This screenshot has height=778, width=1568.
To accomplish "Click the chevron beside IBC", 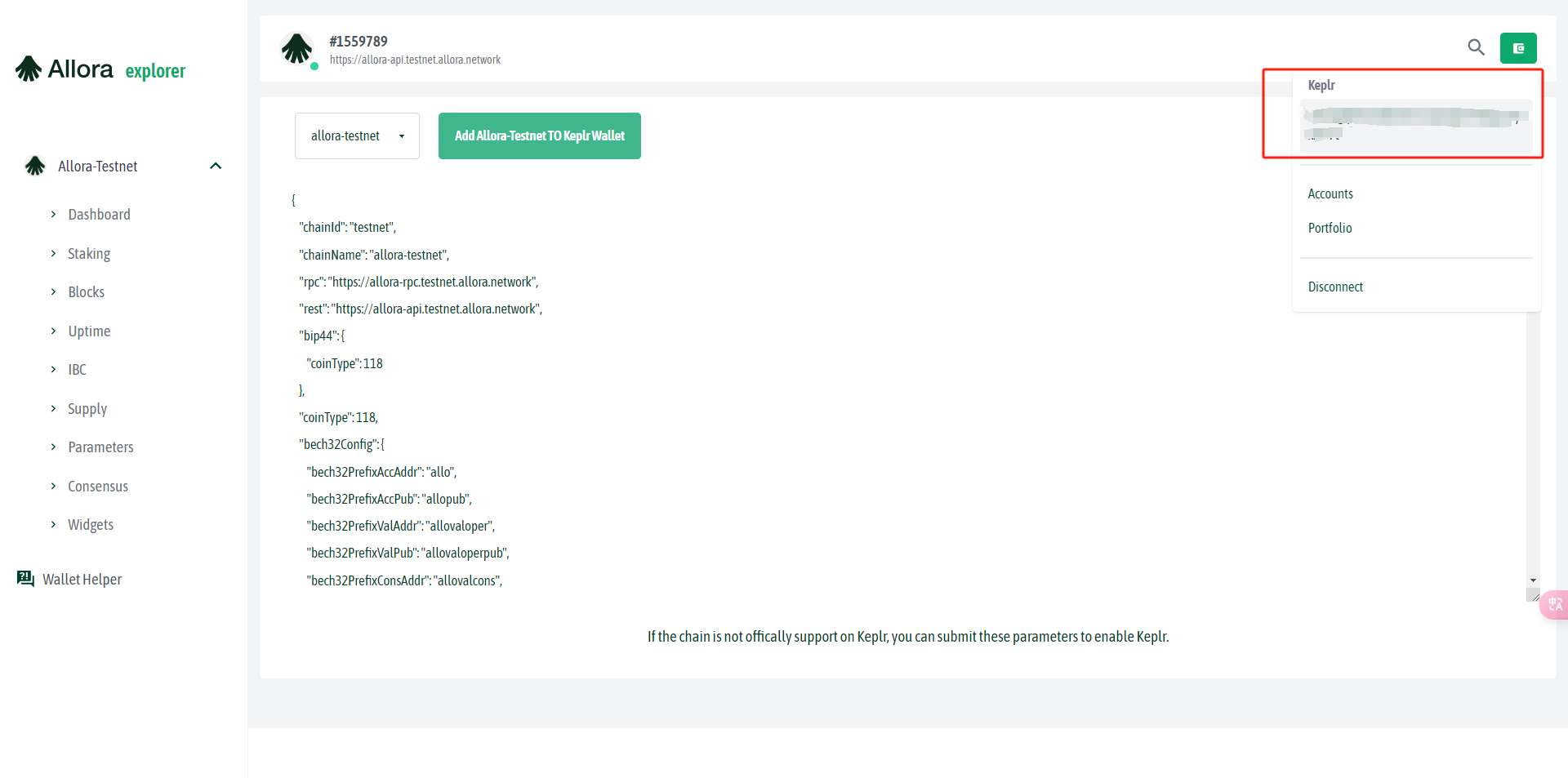I will 53,369.
